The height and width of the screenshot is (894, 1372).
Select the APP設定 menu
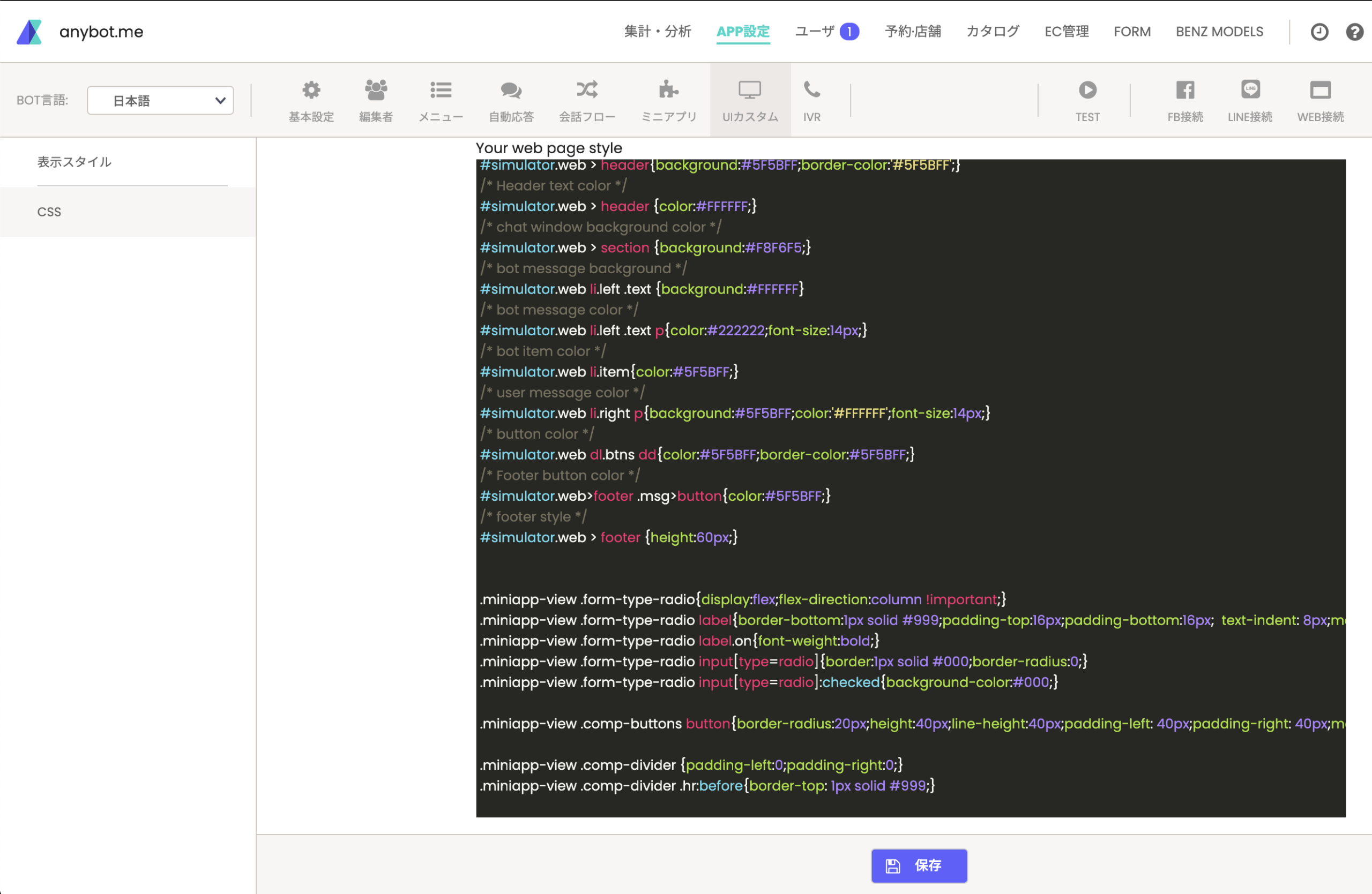coord(743,32)
